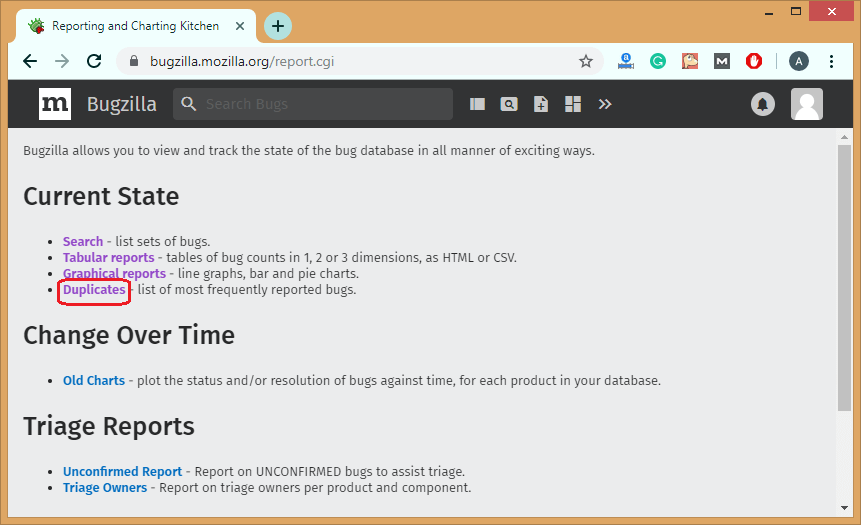Reload the page with the refresh icon
Screen dimensions: 861x525
coord(94,61)
